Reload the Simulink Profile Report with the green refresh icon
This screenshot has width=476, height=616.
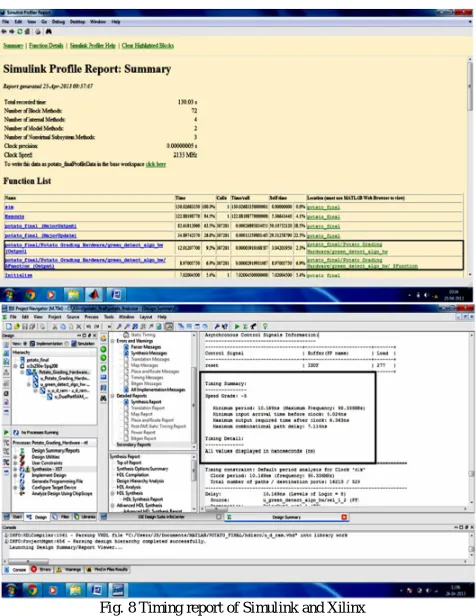pyautogui.click(x=19, y=31)
